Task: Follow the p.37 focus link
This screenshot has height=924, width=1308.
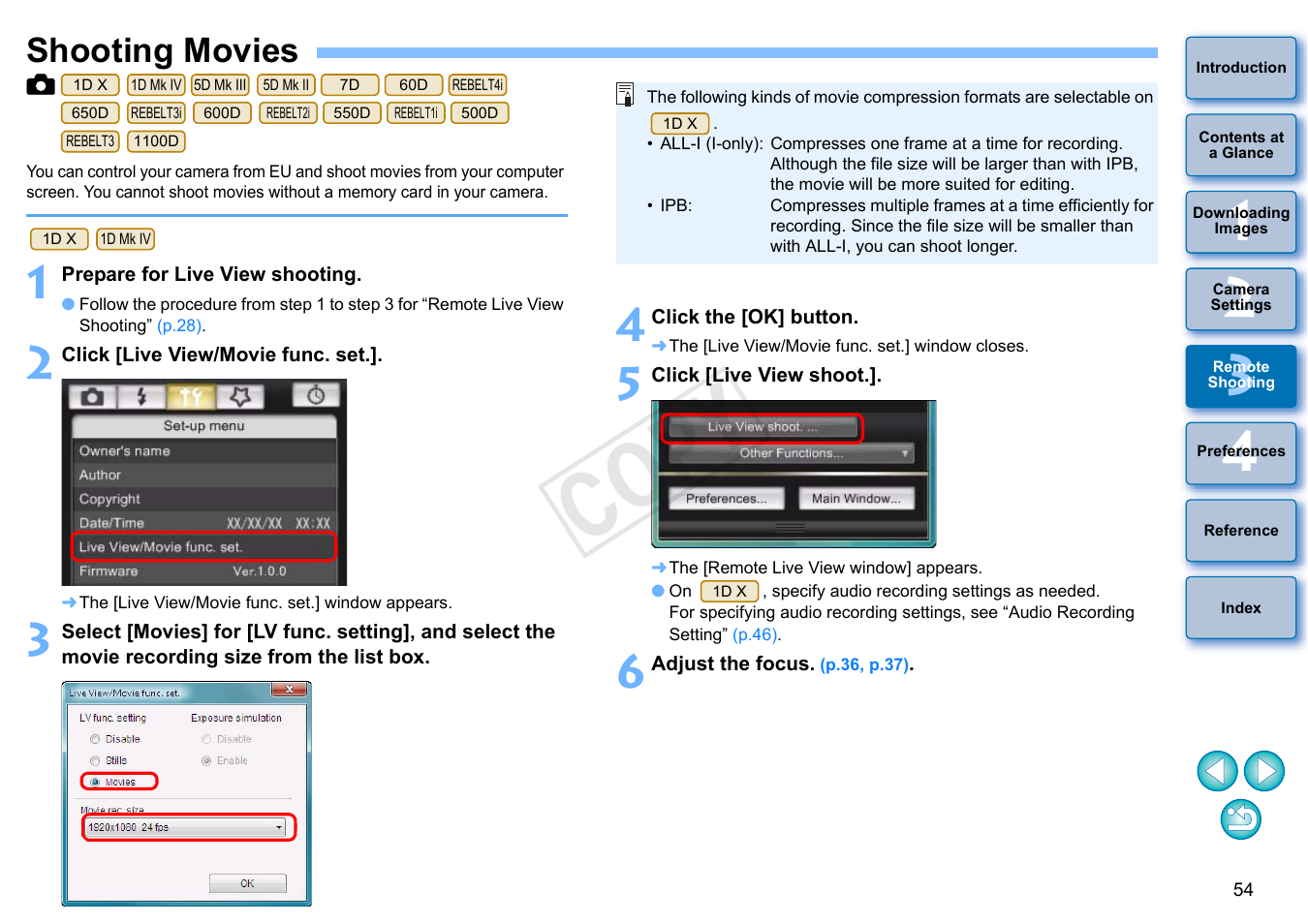Action: (888, 664)
